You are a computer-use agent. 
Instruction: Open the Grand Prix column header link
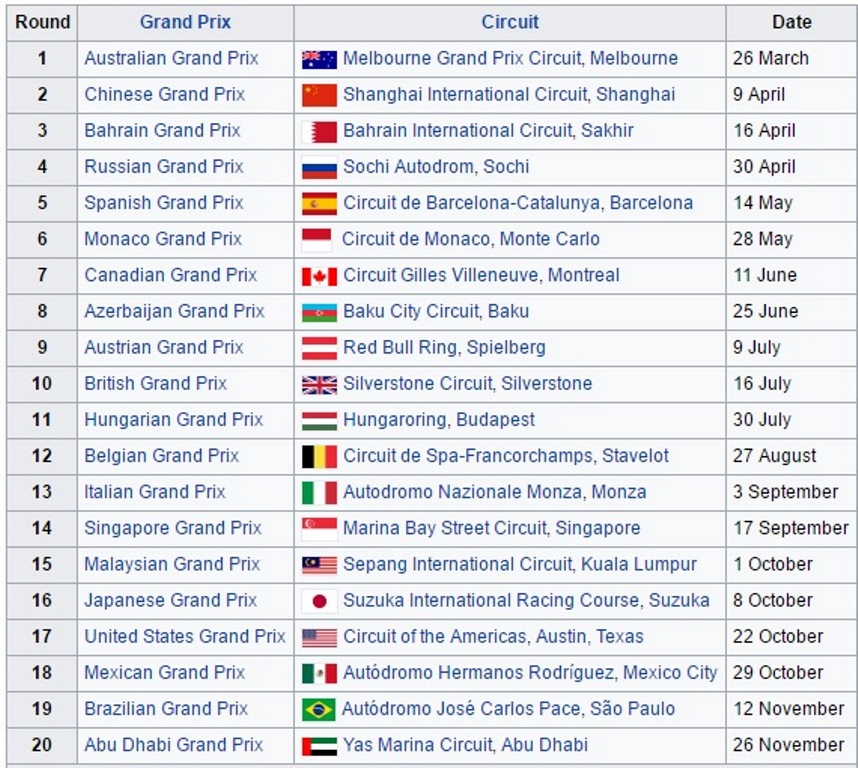[185, 22]
